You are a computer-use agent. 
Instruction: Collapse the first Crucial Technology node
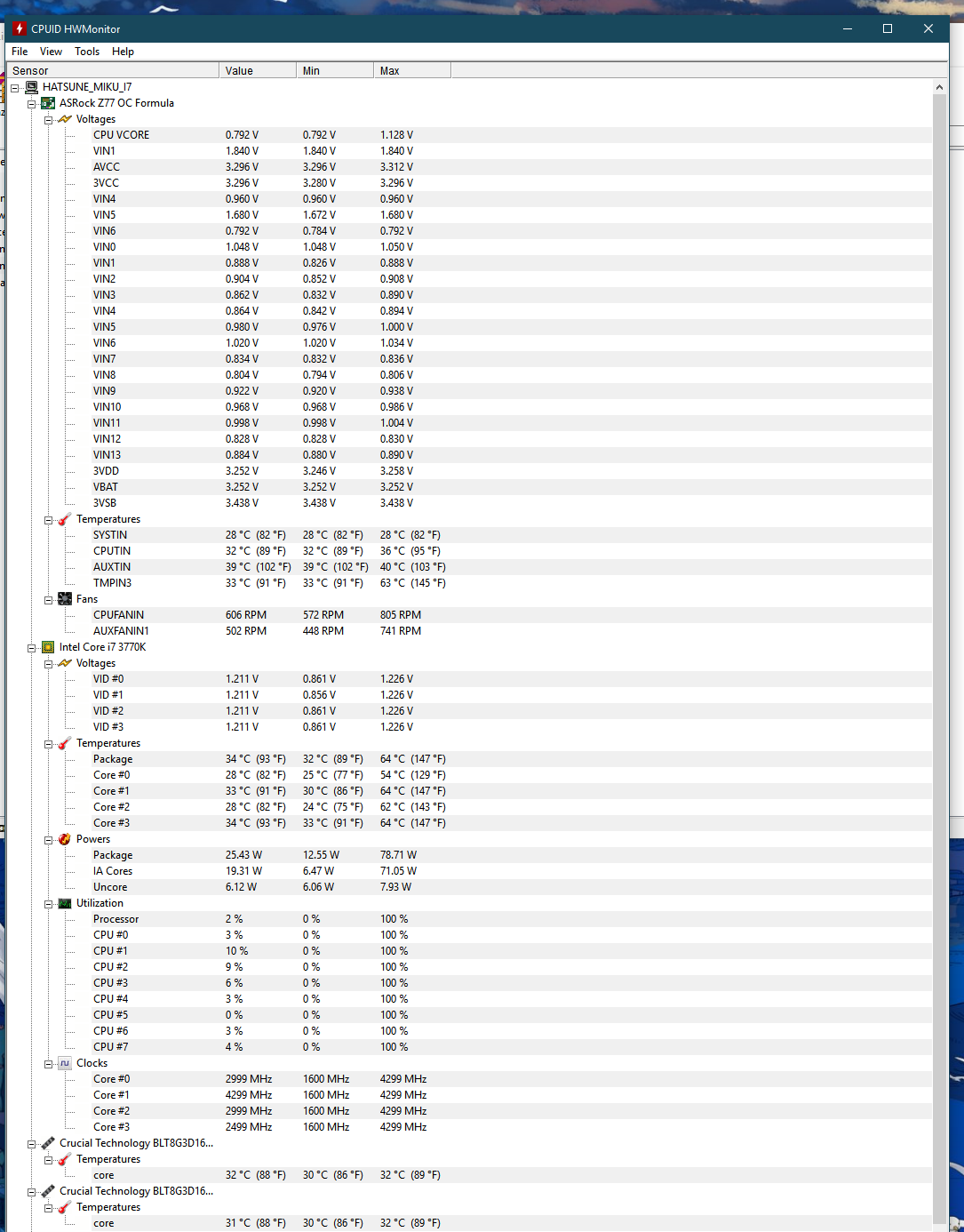pyautogui.click(x=32, y=1143)
